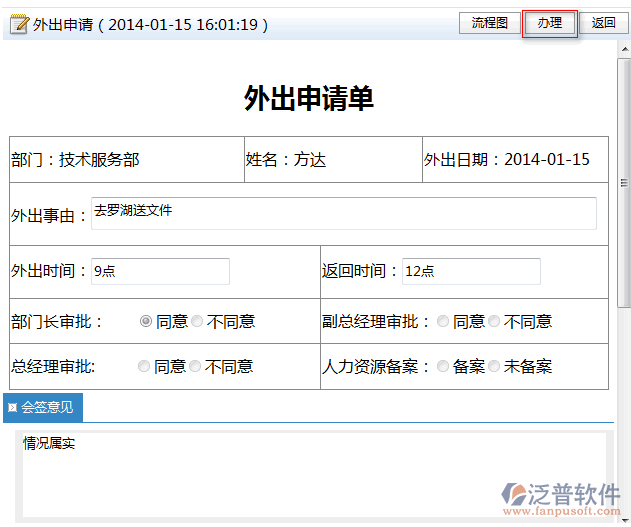Screen dimensions: 631x527
Task: Click the 泛普软件 logo watermark
Action: point(561,497)
